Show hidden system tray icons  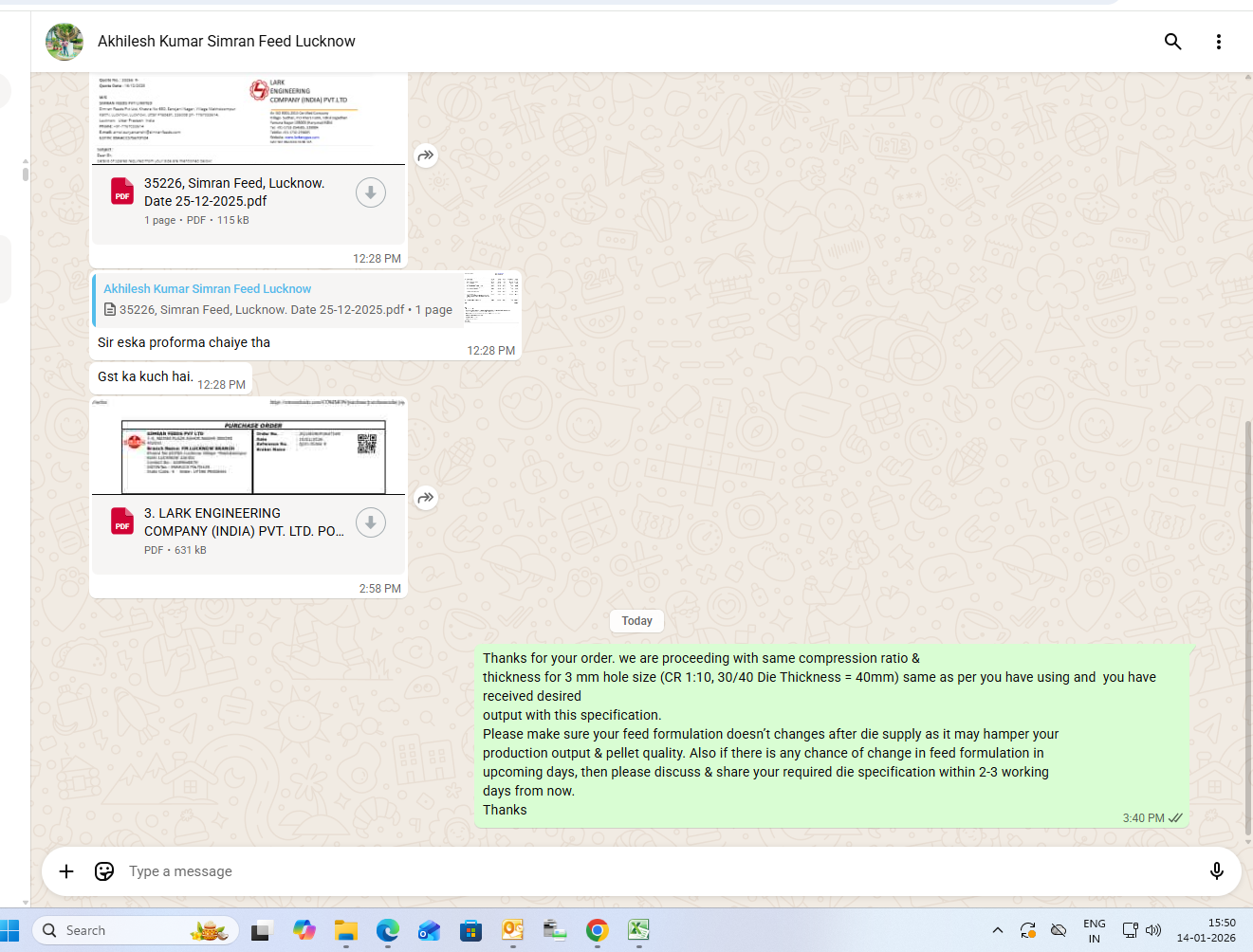pyautogui.click(x=997, y=930)
